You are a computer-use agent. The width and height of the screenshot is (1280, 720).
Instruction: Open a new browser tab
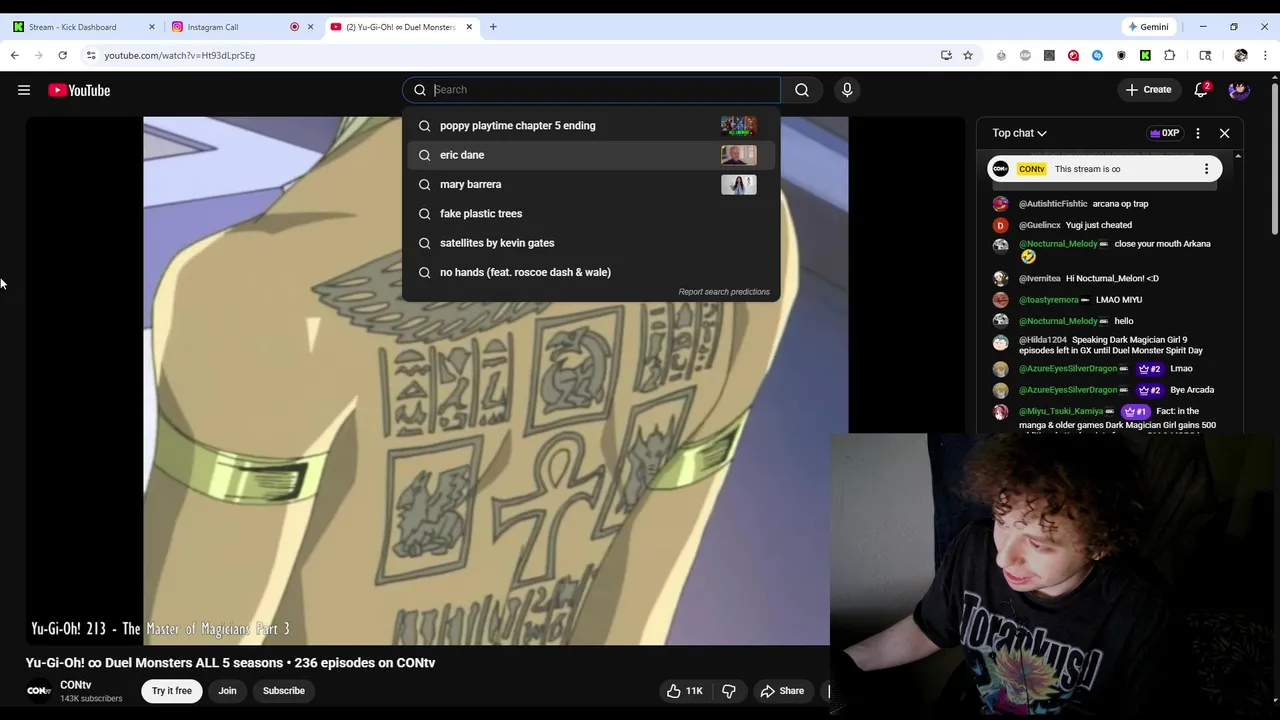point(493,27)
